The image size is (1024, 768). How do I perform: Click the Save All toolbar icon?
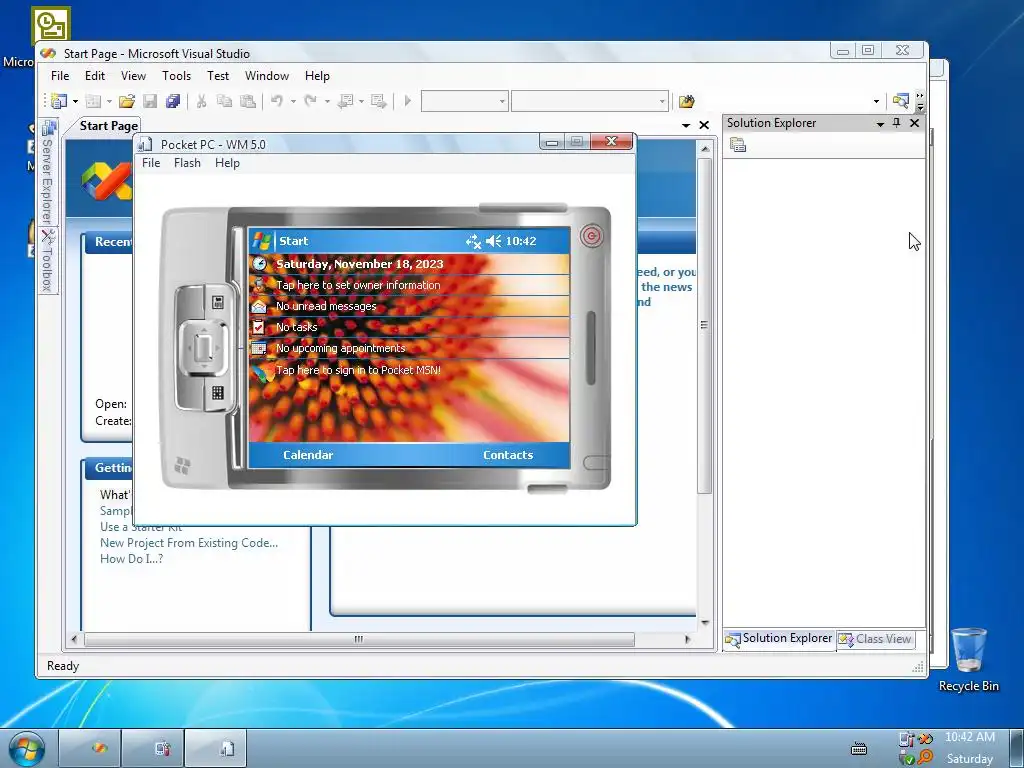click(173, 101)
